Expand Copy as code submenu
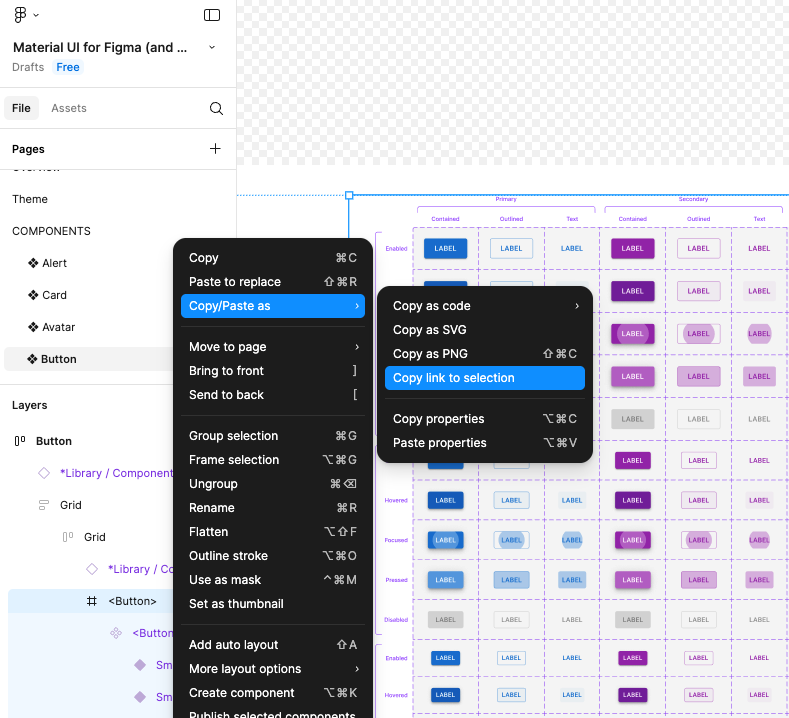The width and height of the screenshot is (789, 718). click(x=485, y=306)
